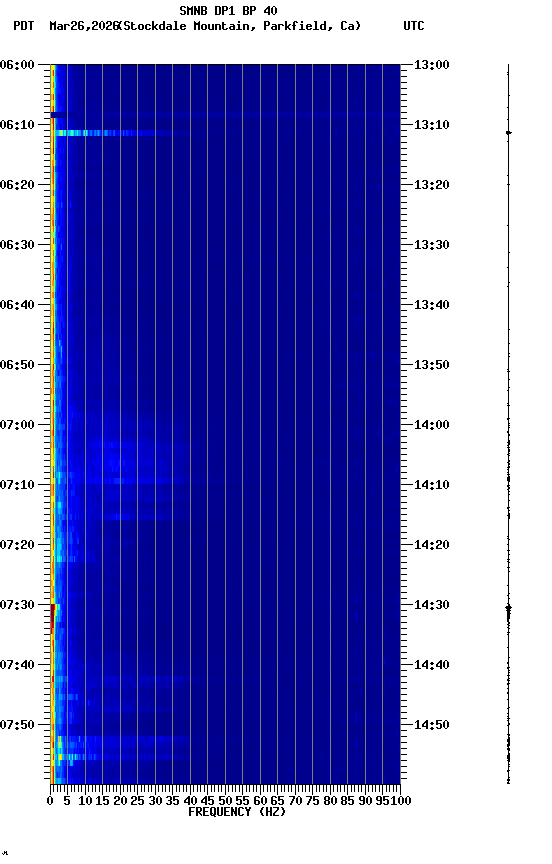This screenshot has height=864, width=552.
Task: Click the station name 'Stockdale Mountain, Parkfield, Ca'
Action: [x=240, y=26]
